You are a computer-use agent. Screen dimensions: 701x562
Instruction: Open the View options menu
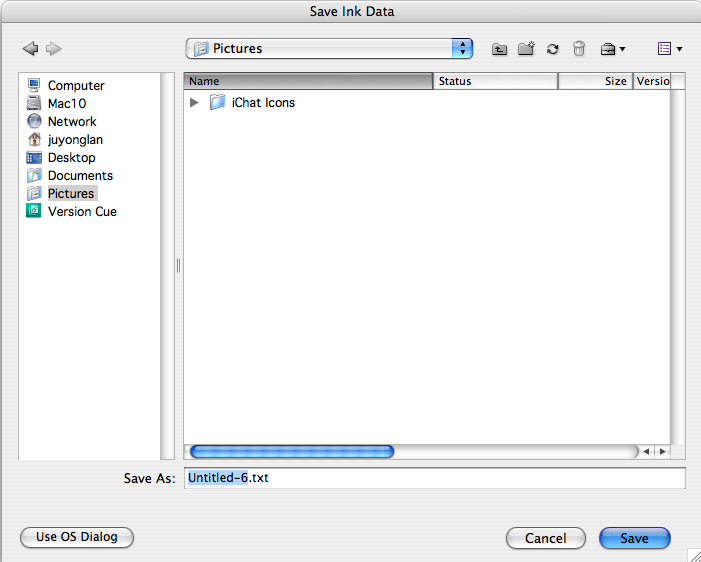[x=669, y=48]
